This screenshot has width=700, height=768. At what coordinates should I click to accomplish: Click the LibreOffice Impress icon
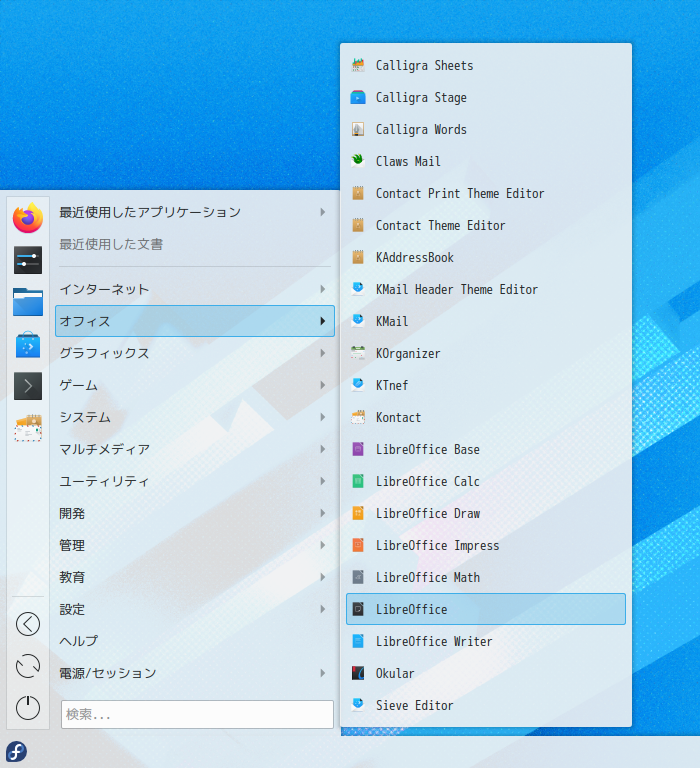358,545
